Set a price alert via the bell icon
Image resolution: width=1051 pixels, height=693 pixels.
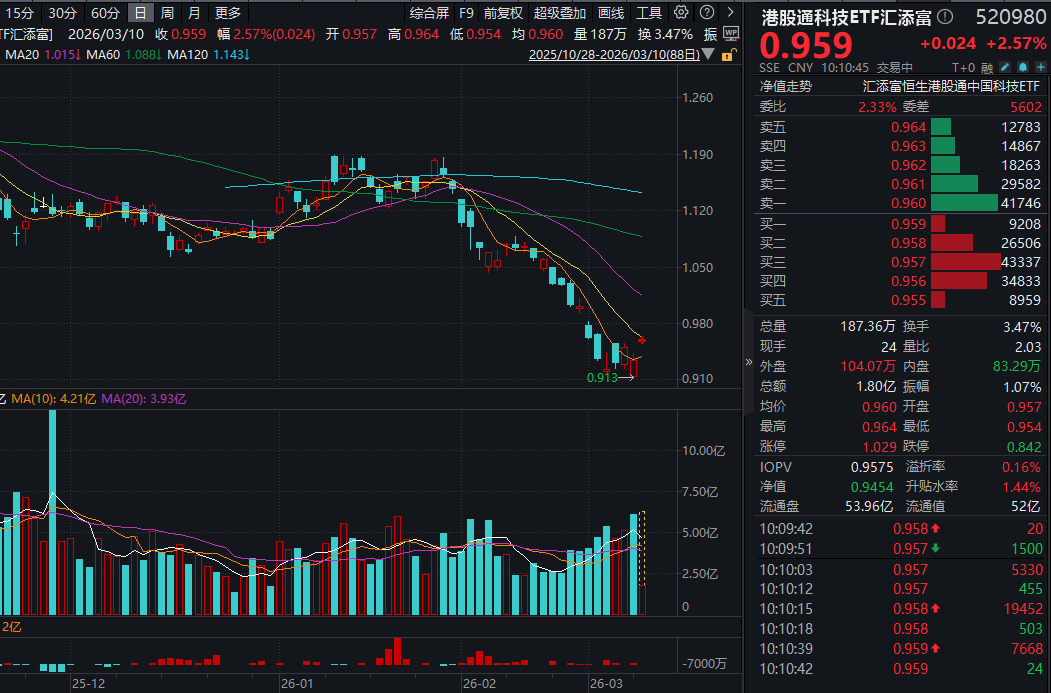tap(1021, 67)
